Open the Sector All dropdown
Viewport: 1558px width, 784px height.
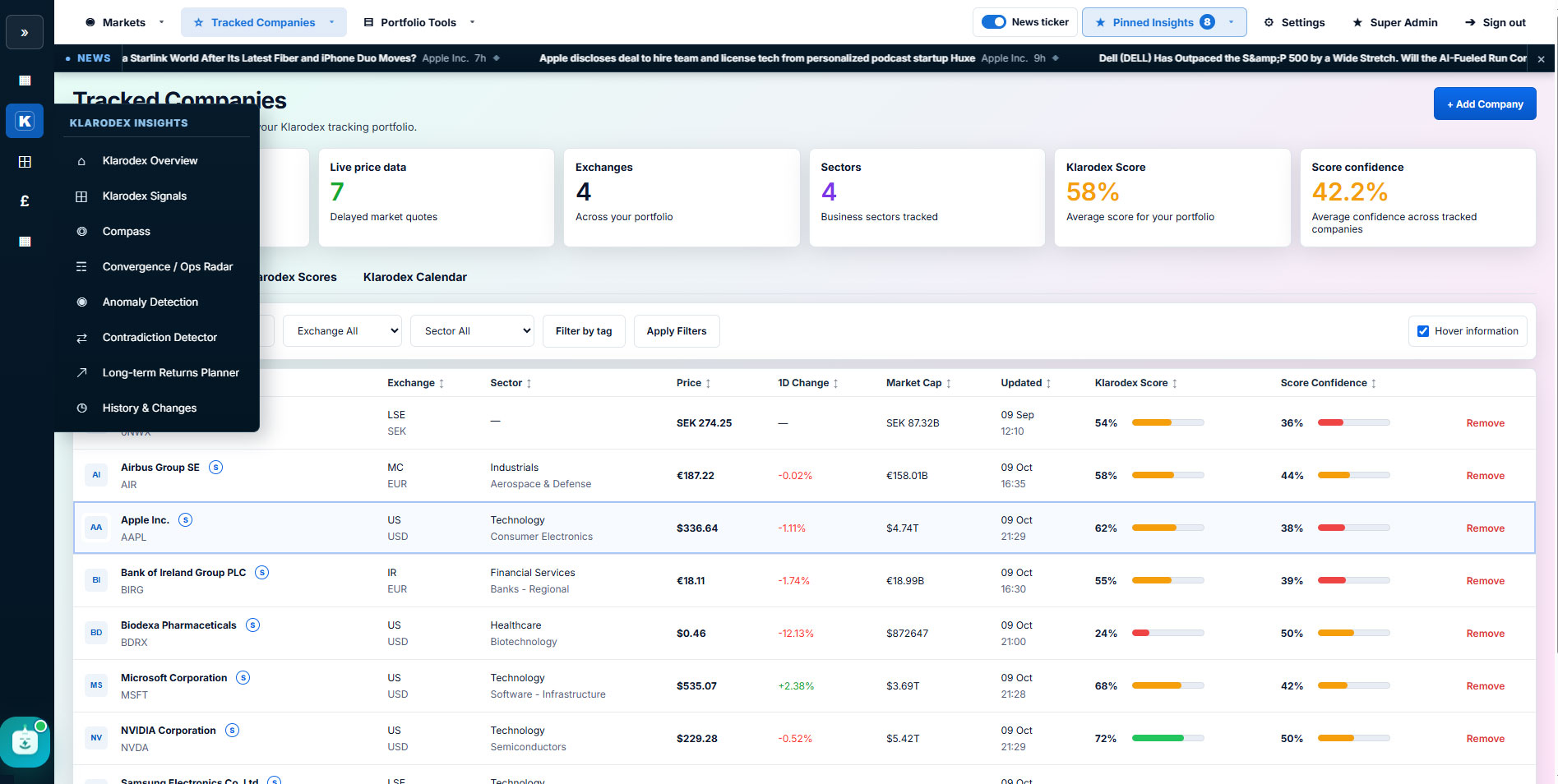pos(472,331)
